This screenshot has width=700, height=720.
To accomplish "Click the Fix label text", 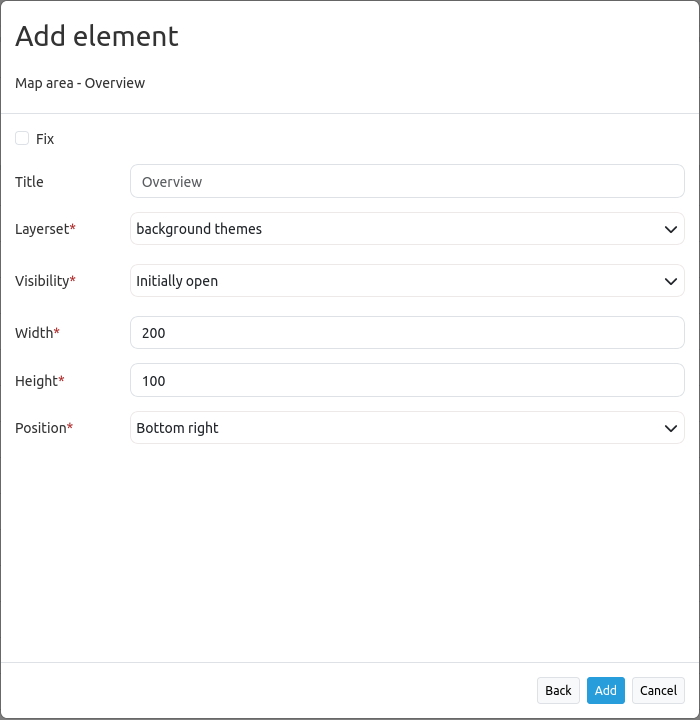I will (x=45, y=139).
